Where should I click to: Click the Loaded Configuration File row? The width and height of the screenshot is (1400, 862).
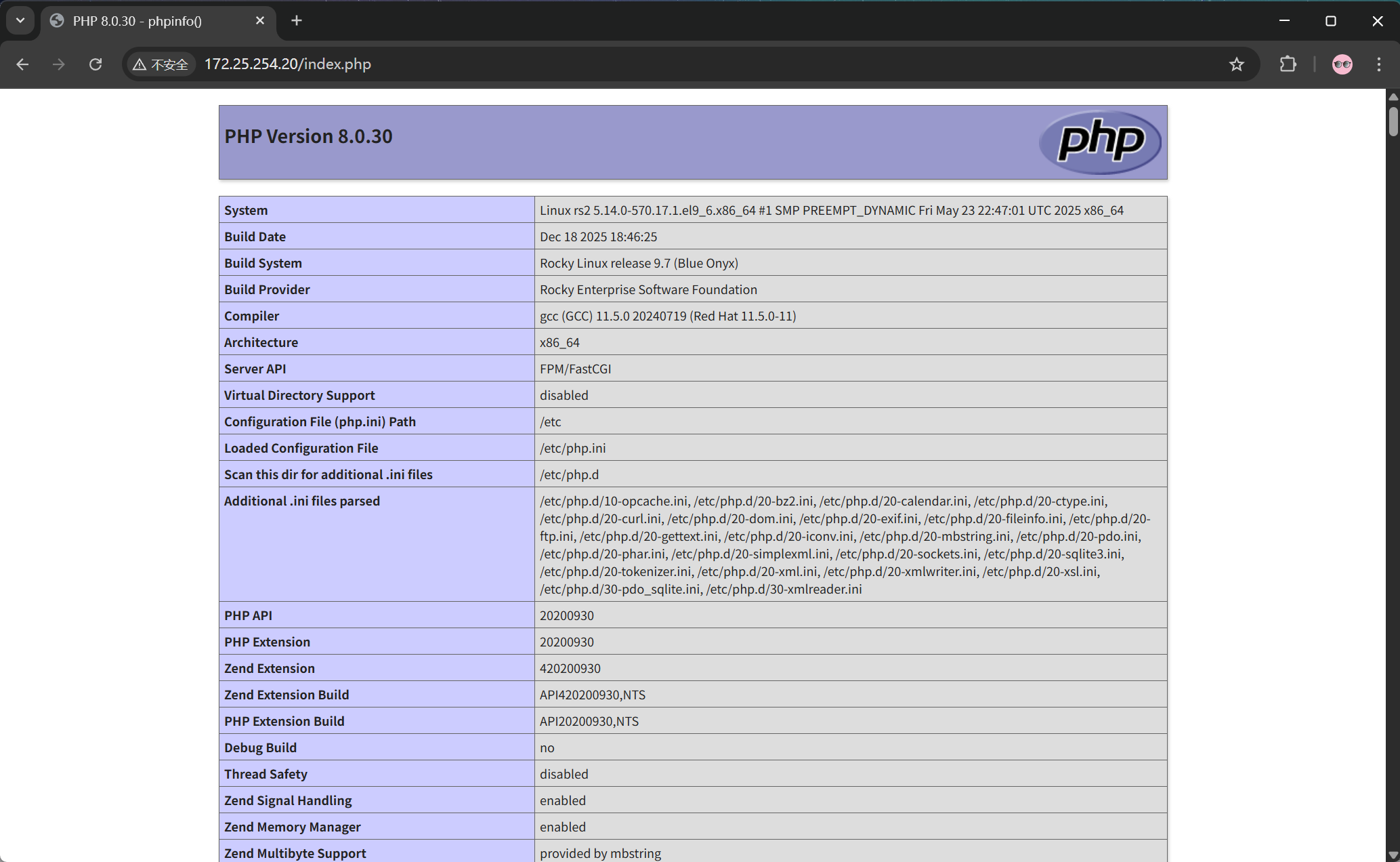point(301,448)
